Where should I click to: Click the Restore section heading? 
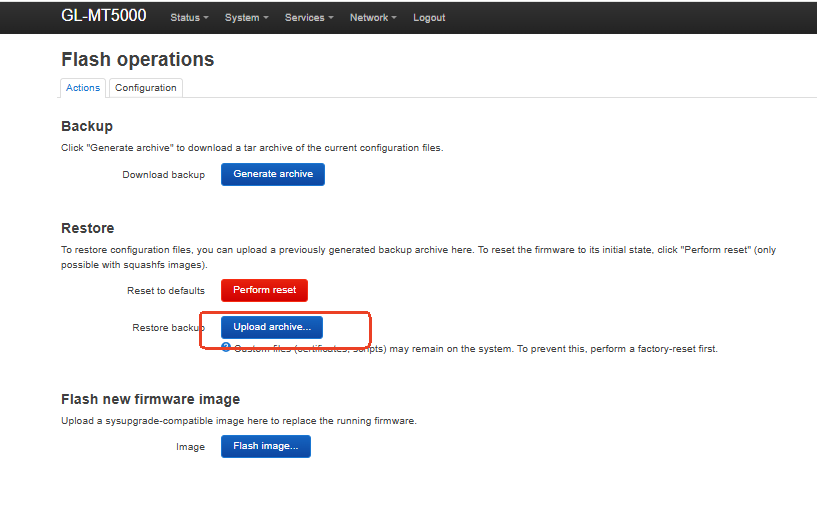pyautogui.click(x=88, y=228)
